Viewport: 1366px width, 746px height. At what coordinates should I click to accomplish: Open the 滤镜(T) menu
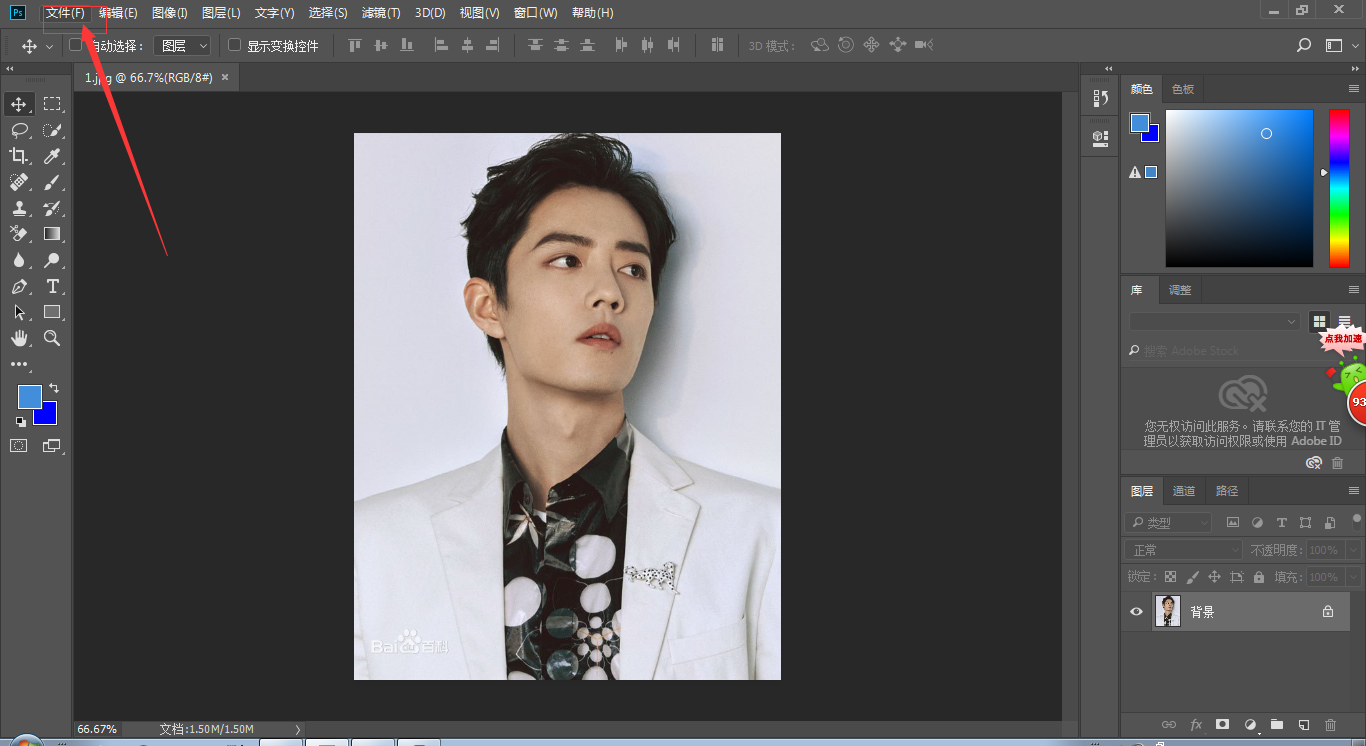point(381,13)
